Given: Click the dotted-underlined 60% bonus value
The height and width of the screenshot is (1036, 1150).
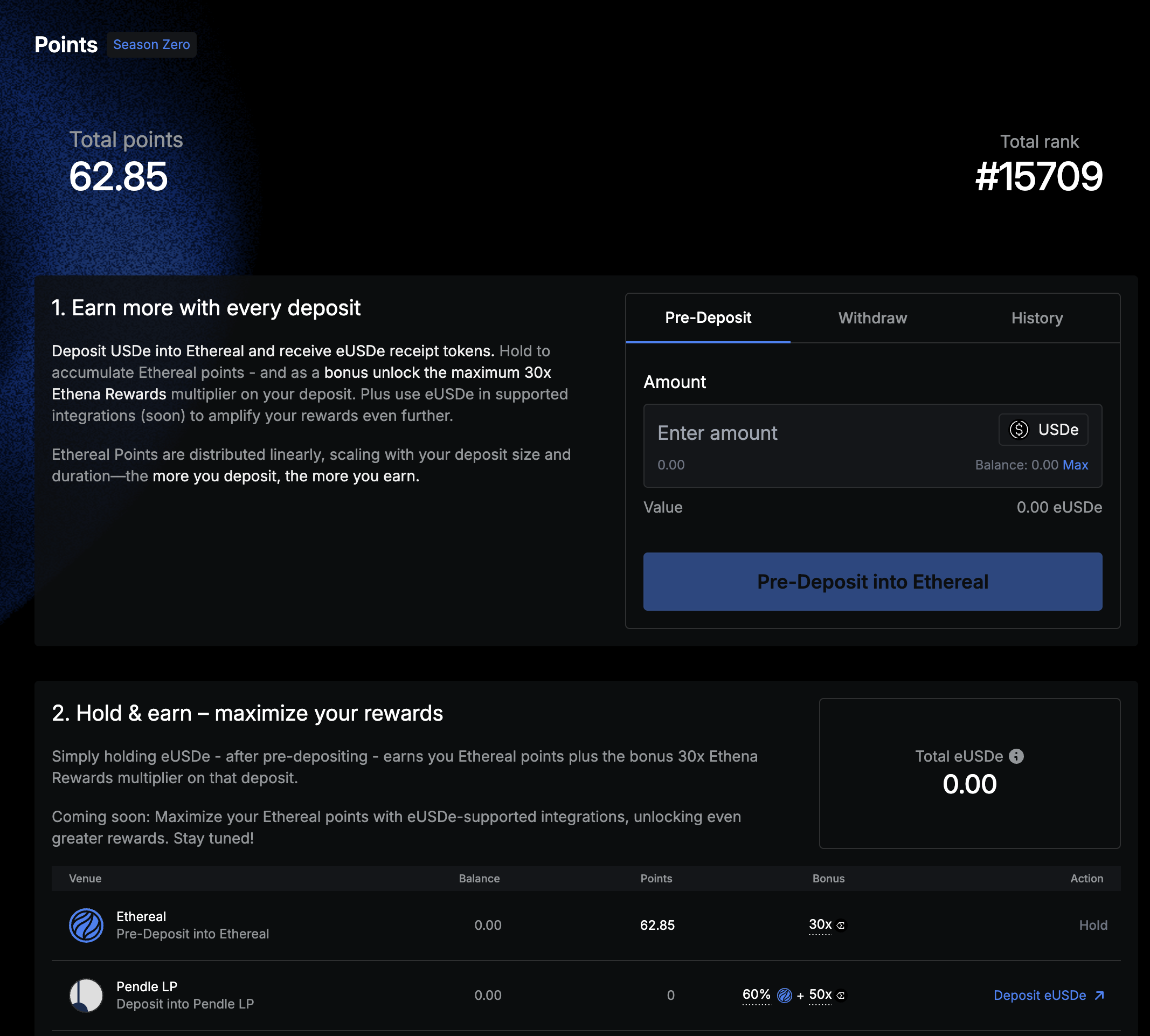Looking at the screenshot, I should point(756,994).
